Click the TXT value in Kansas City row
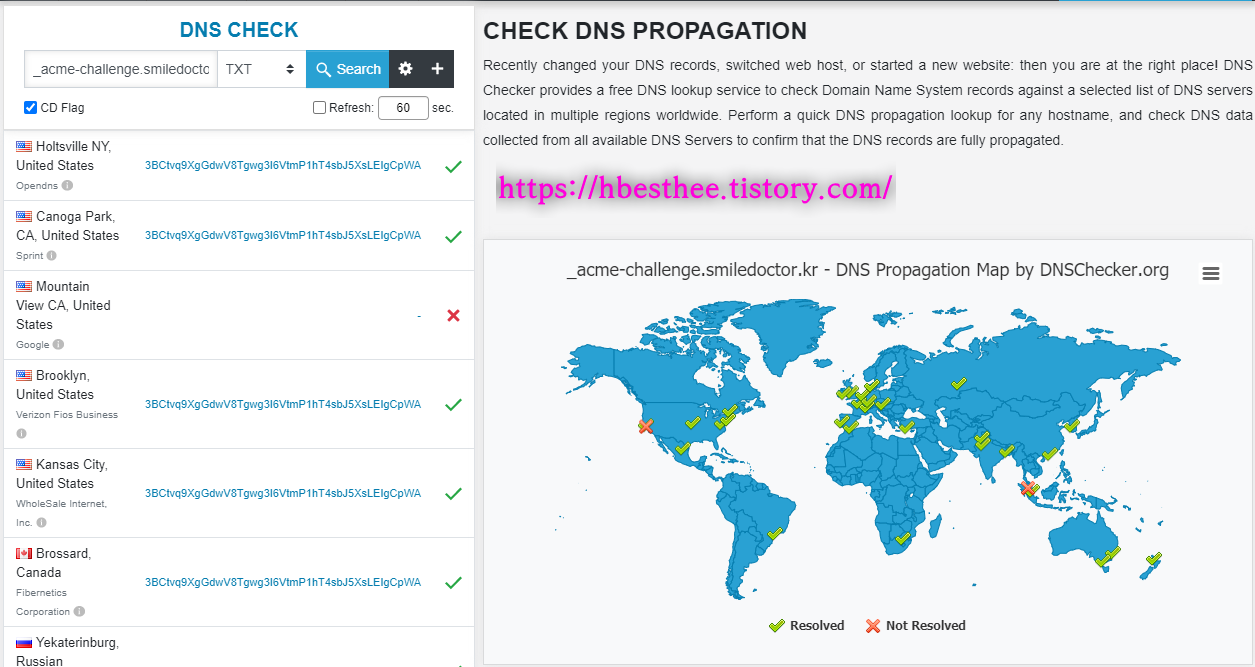This screenshot has height=667, width=1255. tap(283, 493)
